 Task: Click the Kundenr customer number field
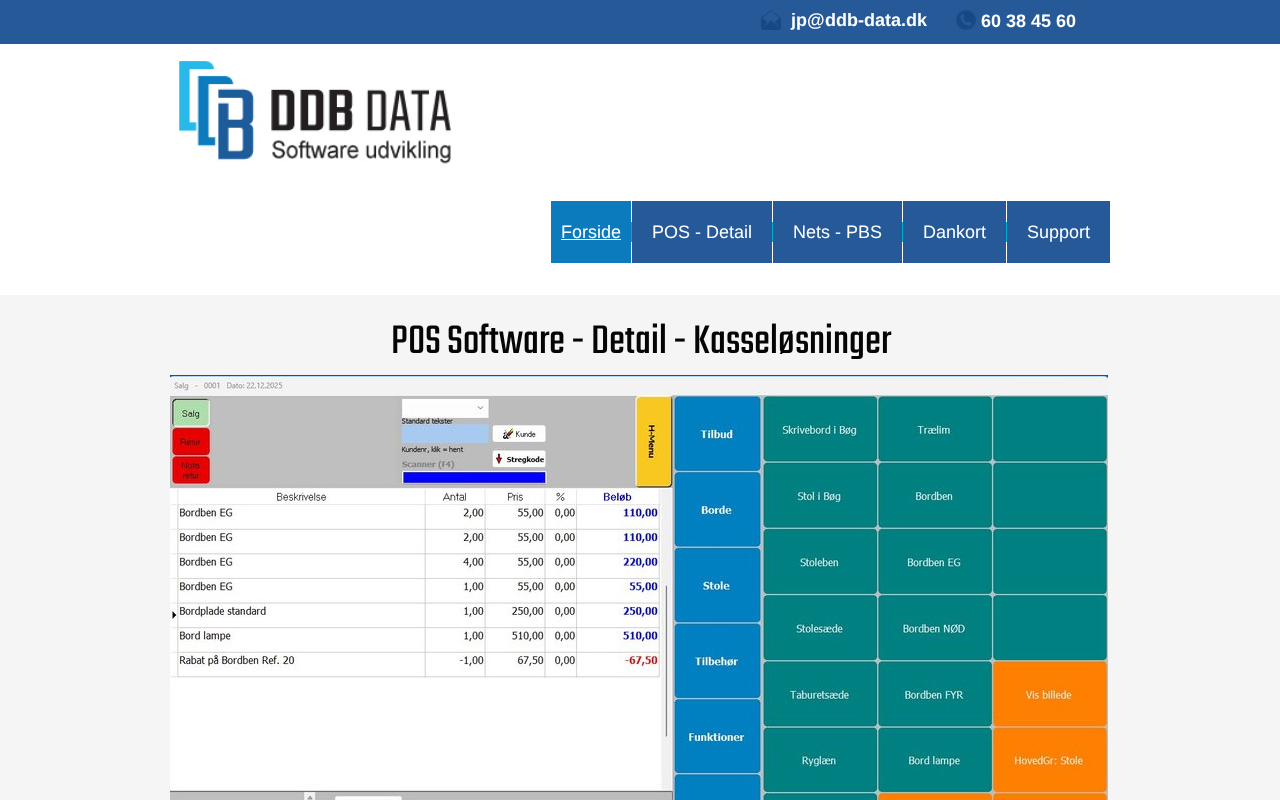pos(444,434)
